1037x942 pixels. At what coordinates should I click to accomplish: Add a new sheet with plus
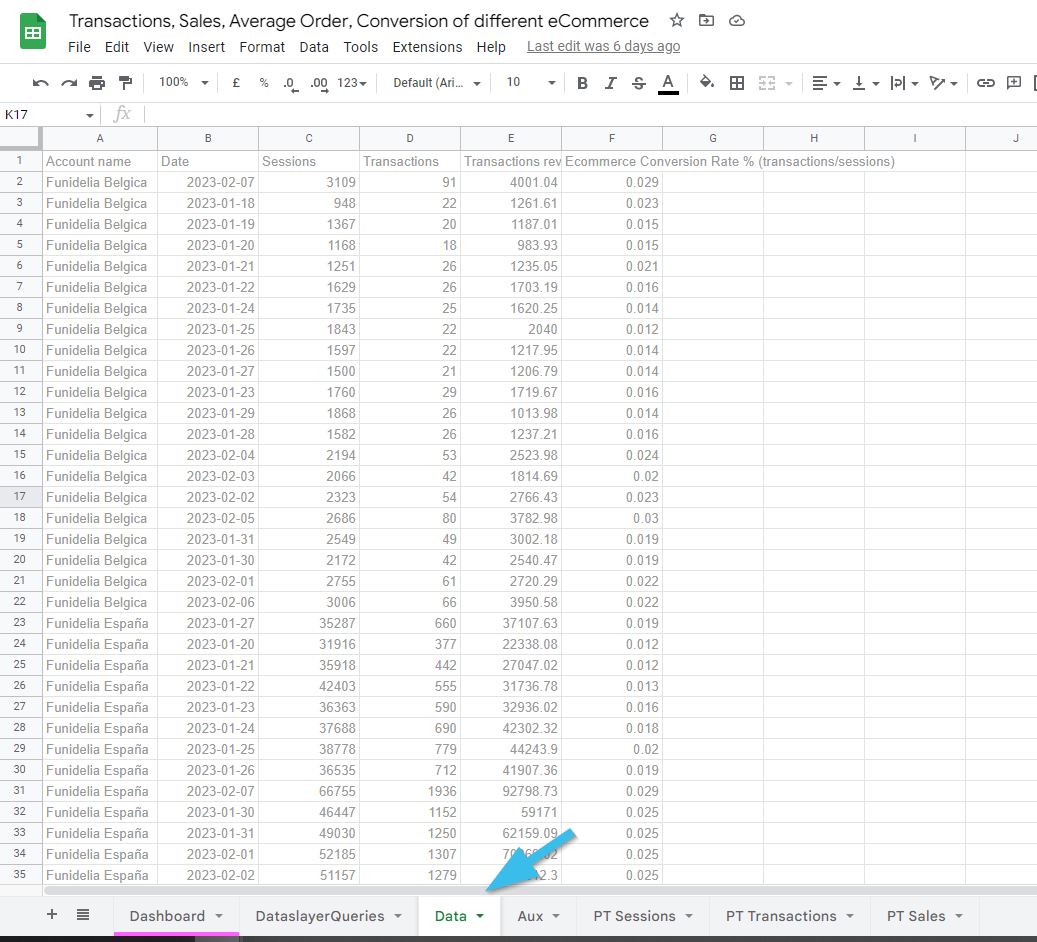pos(52,914)
